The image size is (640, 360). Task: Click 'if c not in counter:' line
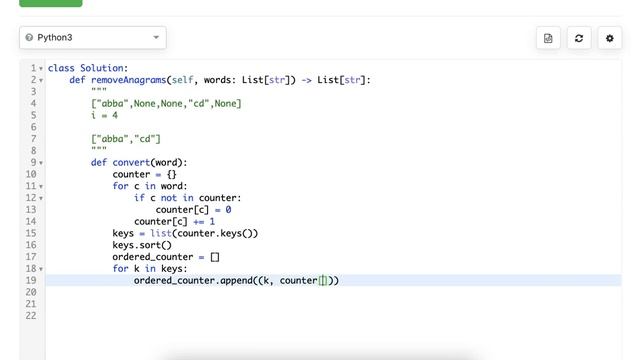click(187, 198)
